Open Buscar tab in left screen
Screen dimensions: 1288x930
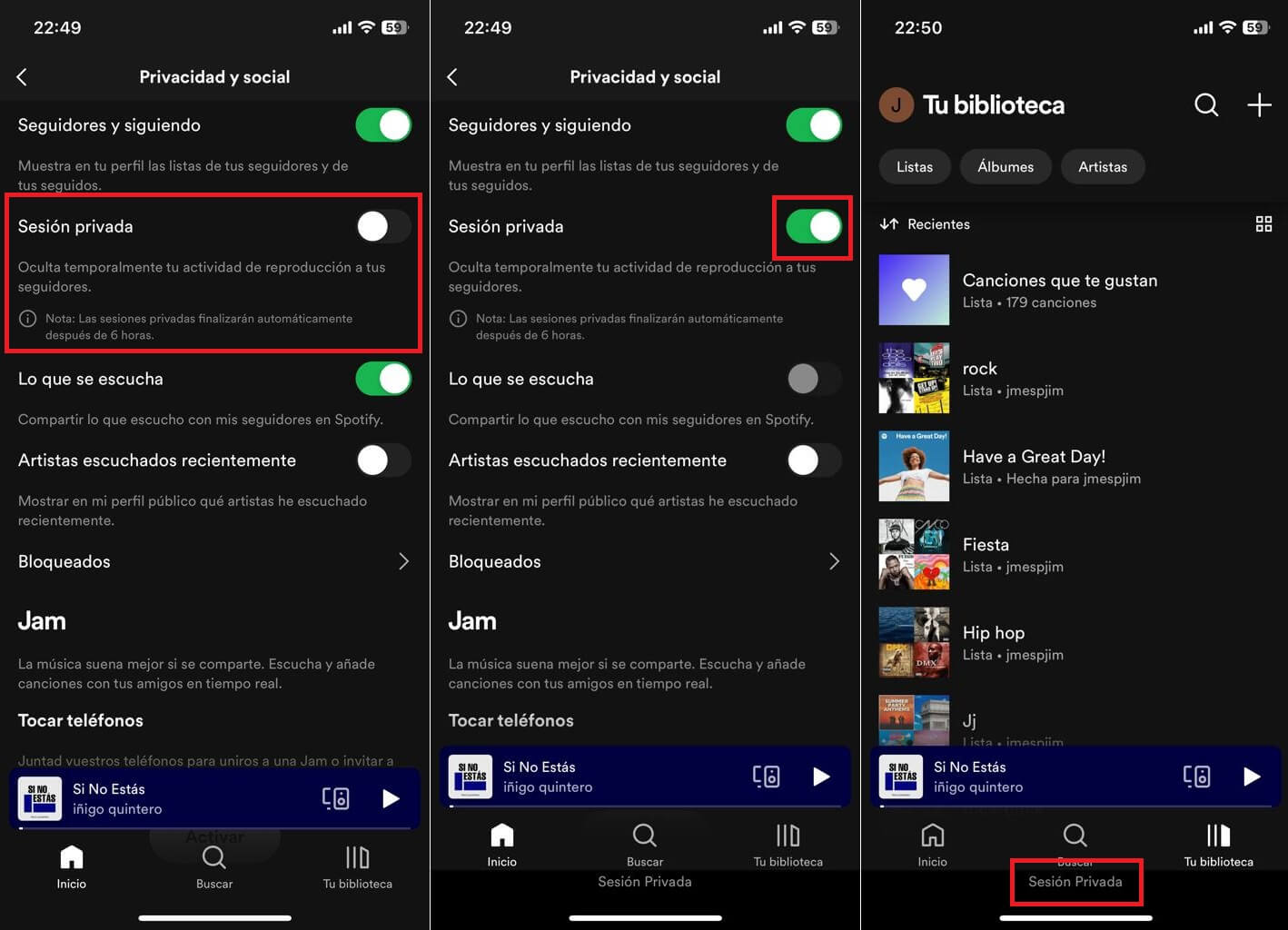coord(214,867)
